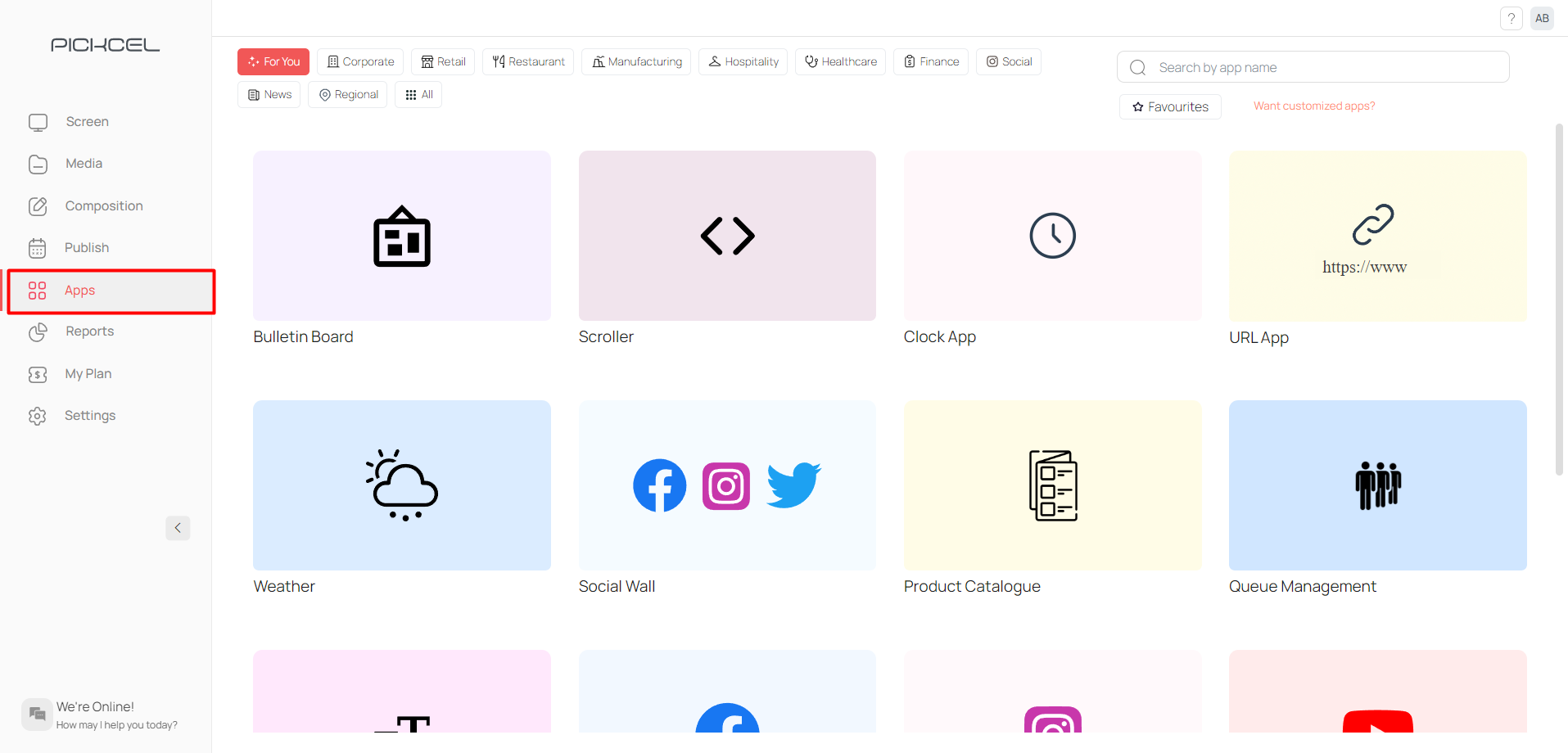
Task: Click the page vertical scrollbar
Action: (1559, 299)
